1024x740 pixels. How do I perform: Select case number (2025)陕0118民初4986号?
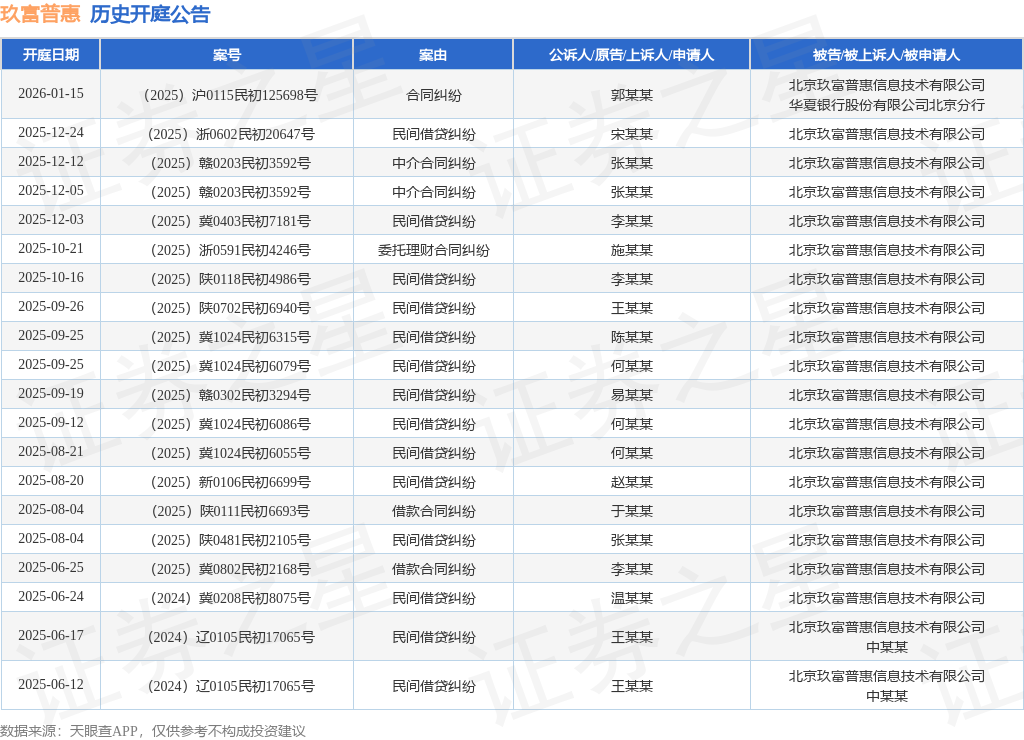(231, 280)
